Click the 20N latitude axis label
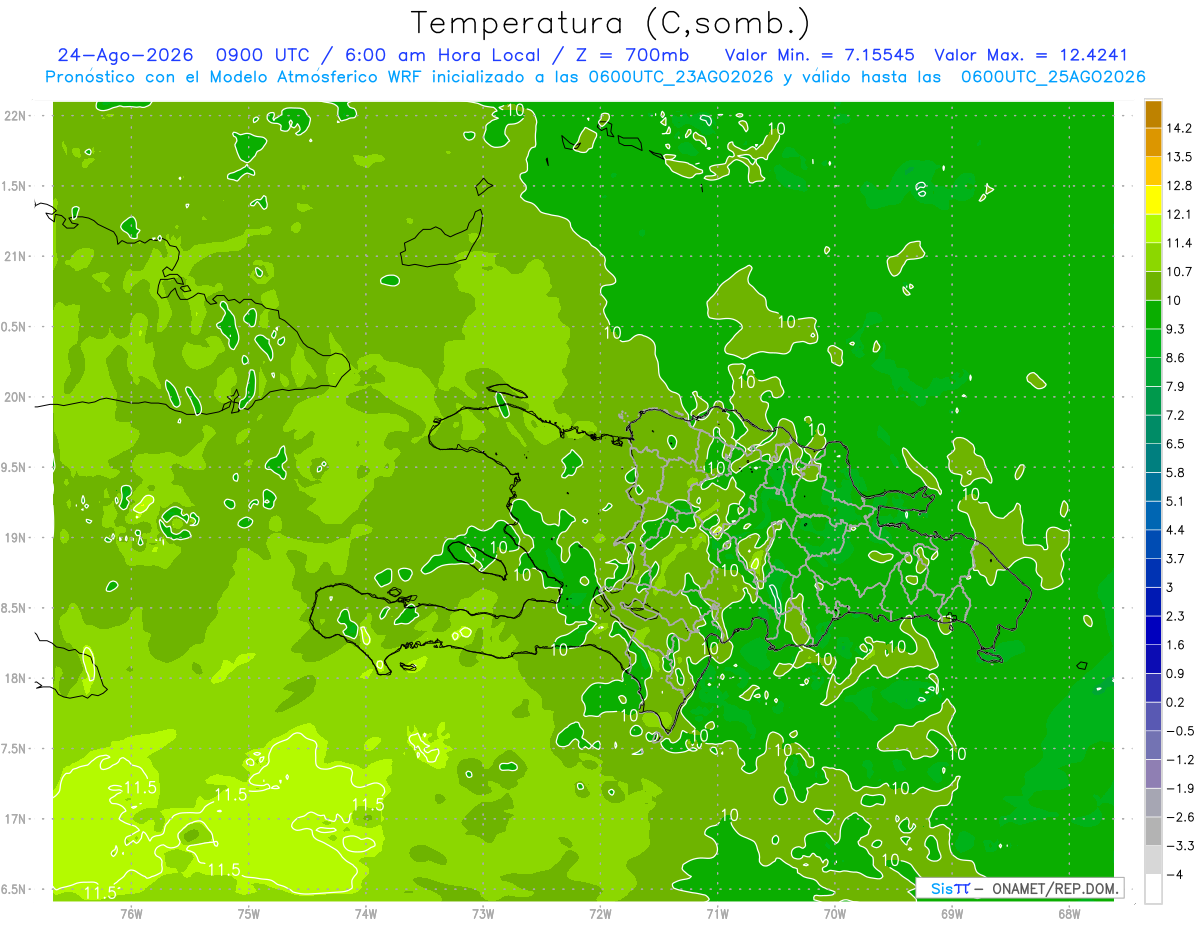 (x=15, y=397)
